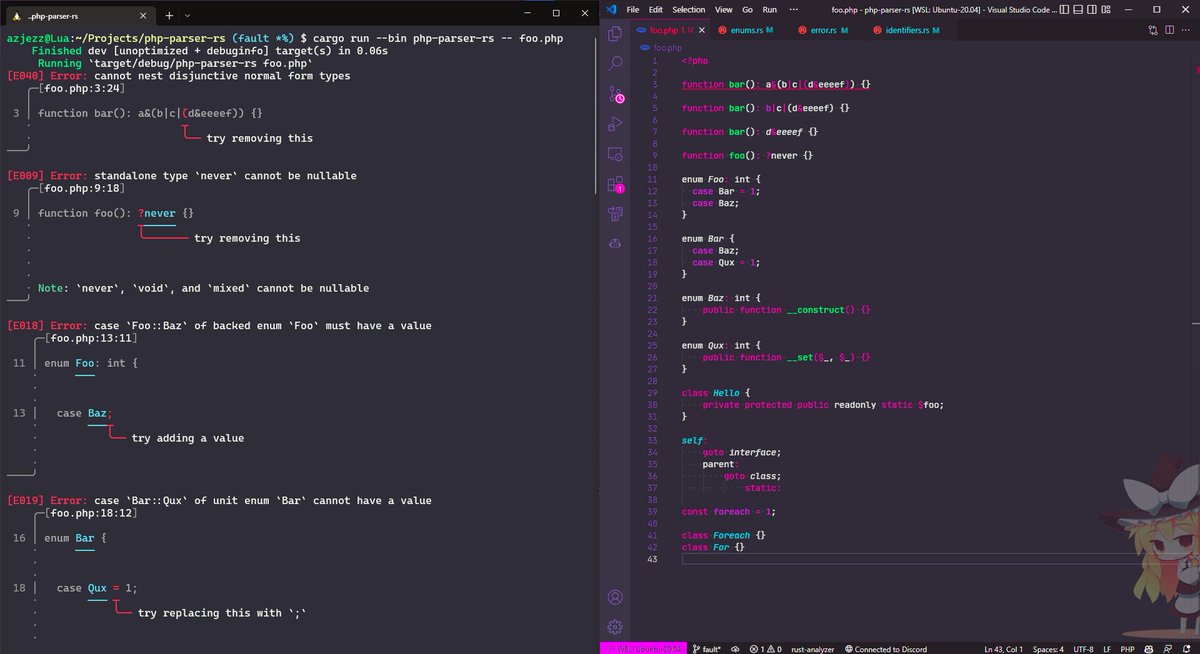This screenshot has height=654, width=1200.
Task: Click 'const foreach = 1;' line
Action: coord(729,511)
